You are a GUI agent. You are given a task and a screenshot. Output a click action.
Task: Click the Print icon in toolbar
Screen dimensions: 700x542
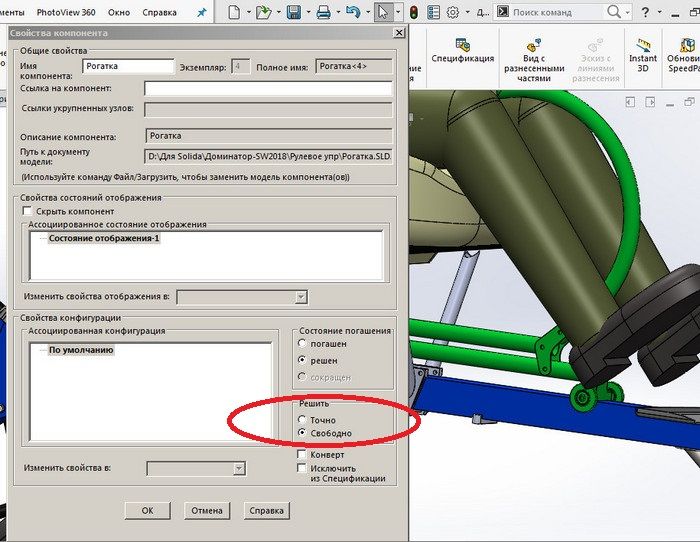(323, 13)
